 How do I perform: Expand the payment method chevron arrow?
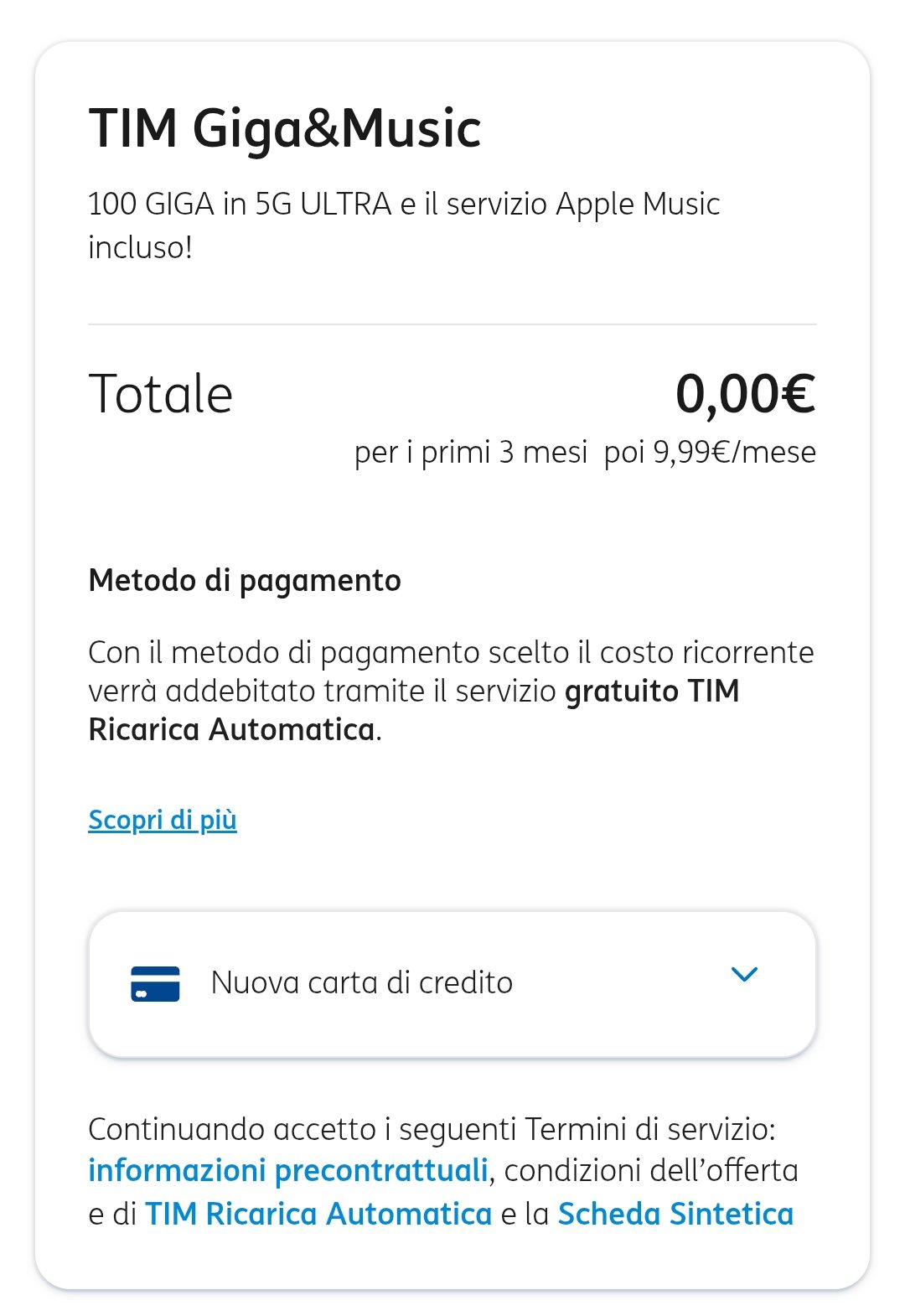point(744,974)
